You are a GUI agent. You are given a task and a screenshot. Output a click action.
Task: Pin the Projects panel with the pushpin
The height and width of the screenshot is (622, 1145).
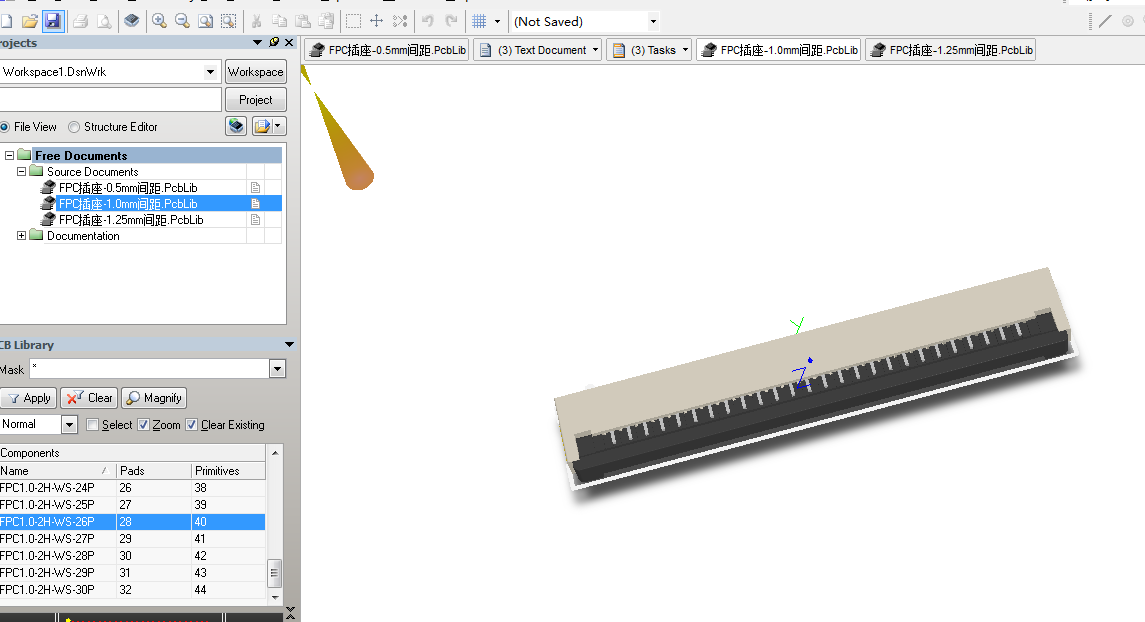point(274,42)
